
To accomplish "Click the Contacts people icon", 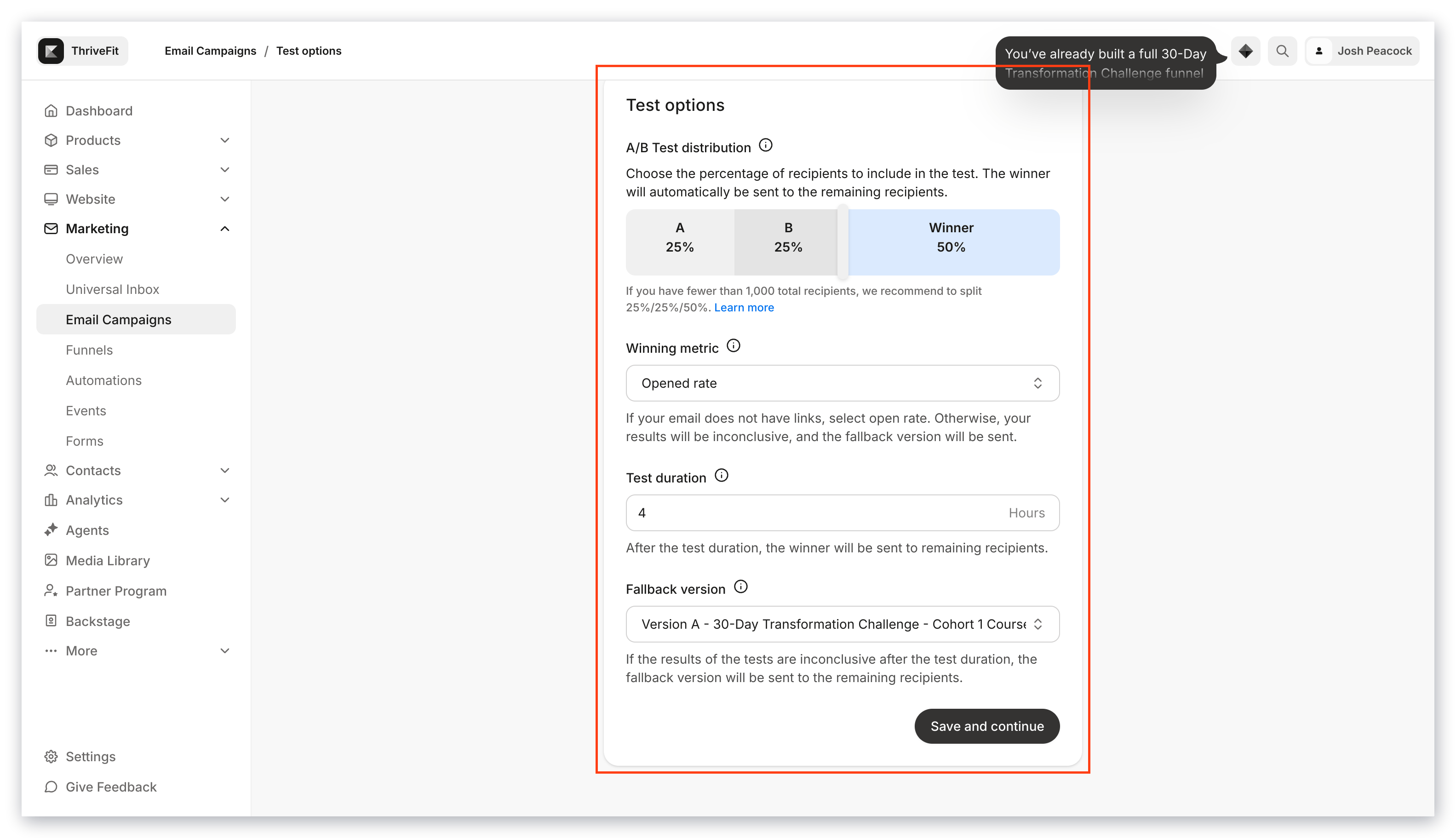I will 51,470.
